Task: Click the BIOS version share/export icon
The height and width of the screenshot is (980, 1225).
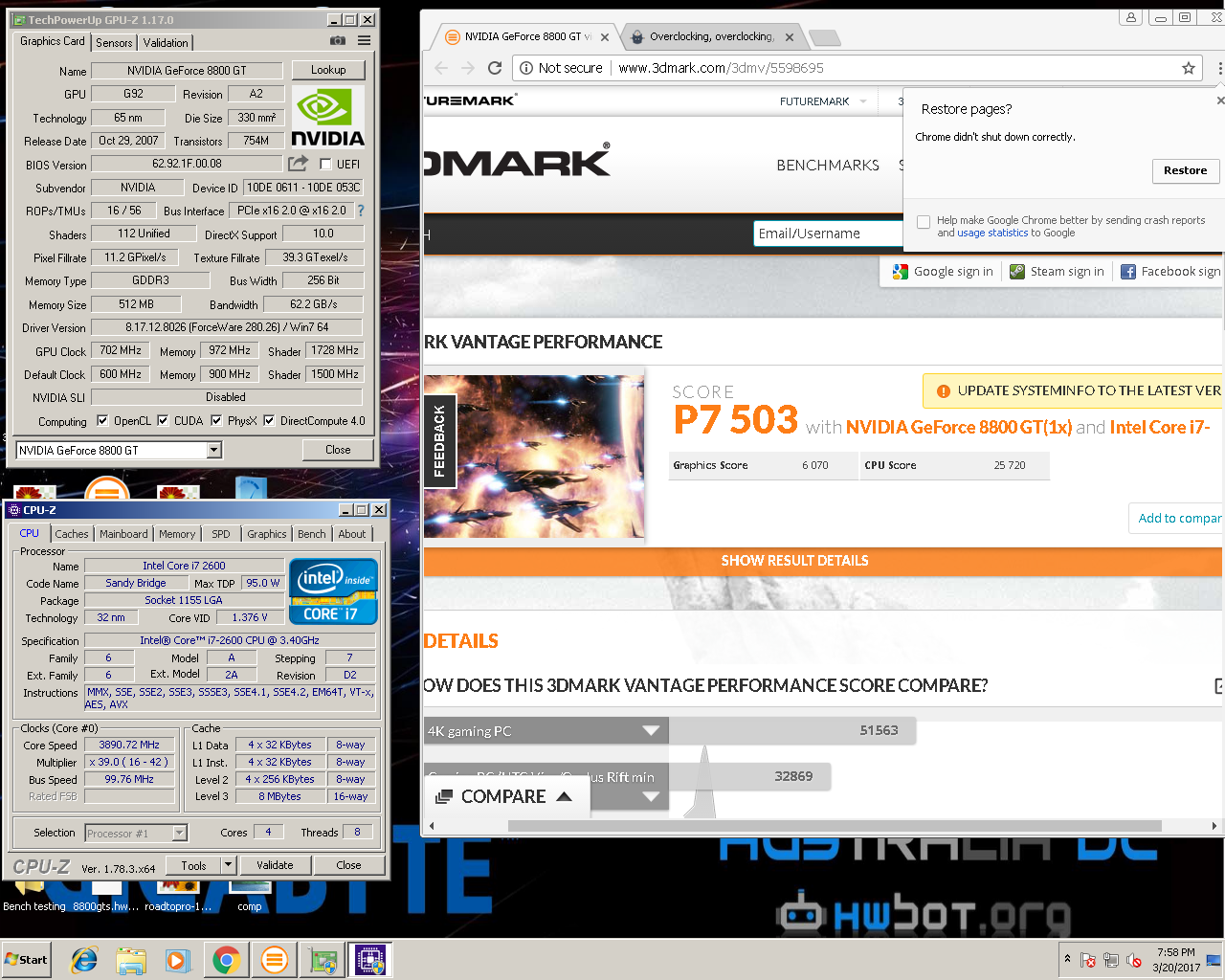Action: coord(299,164)
